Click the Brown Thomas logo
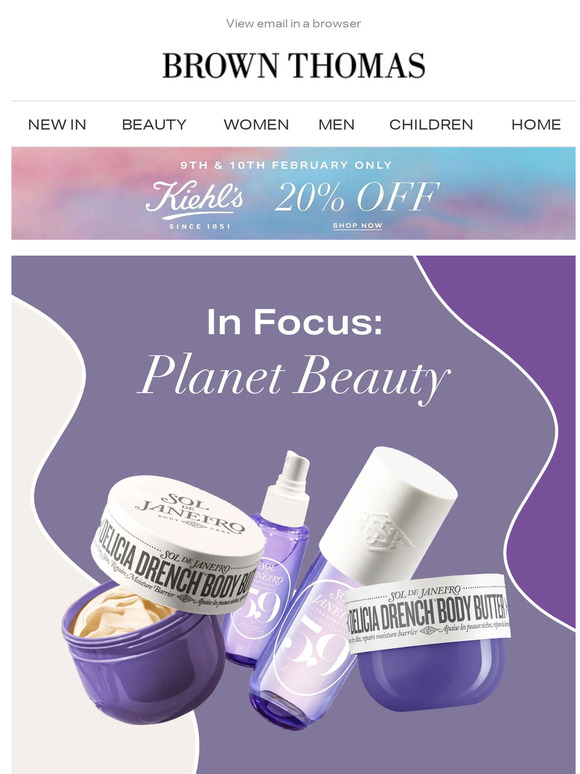The image size is (580, 774). click(x=294, y=66)
